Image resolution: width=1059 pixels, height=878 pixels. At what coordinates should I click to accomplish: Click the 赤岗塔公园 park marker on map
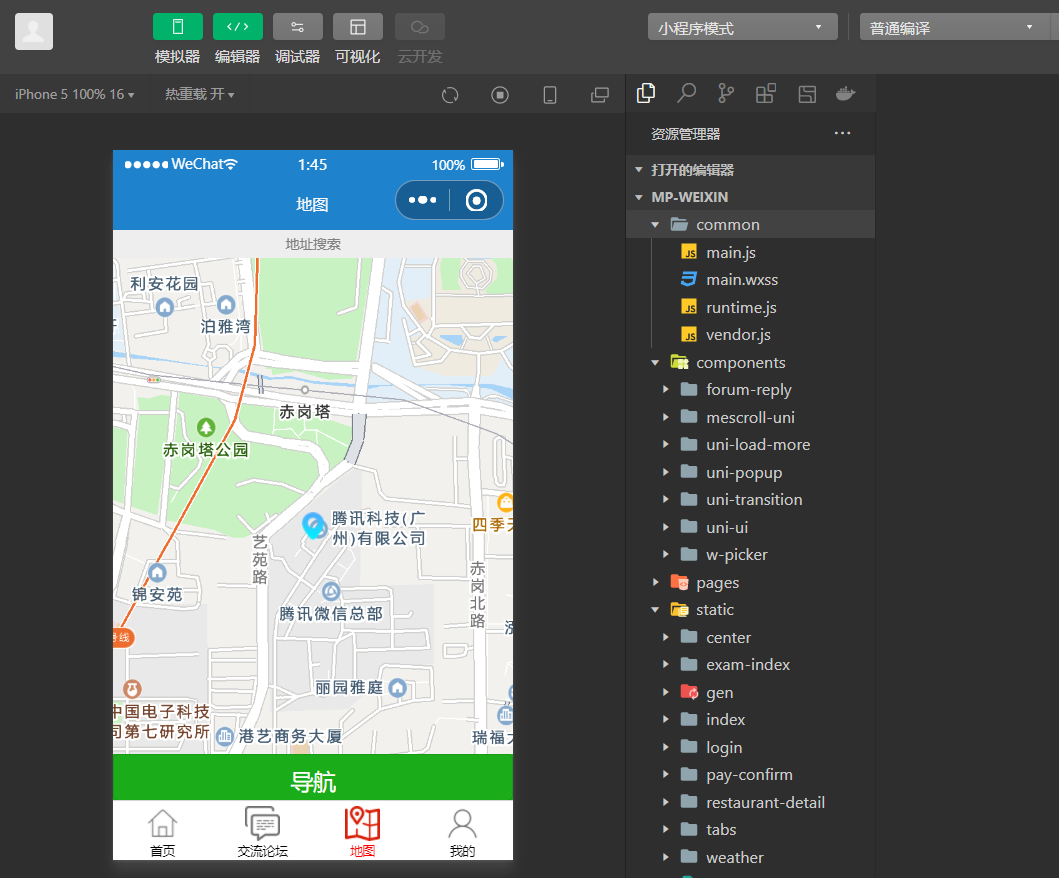click(x=206, y=428)
